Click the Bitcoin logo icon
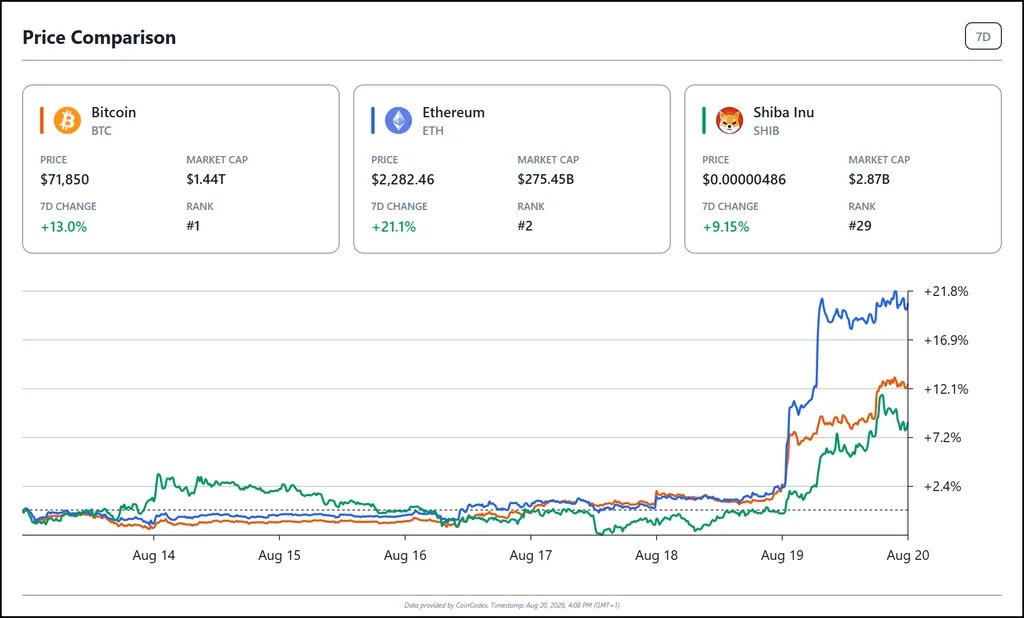1024x618 pixels. coord(67,120)
